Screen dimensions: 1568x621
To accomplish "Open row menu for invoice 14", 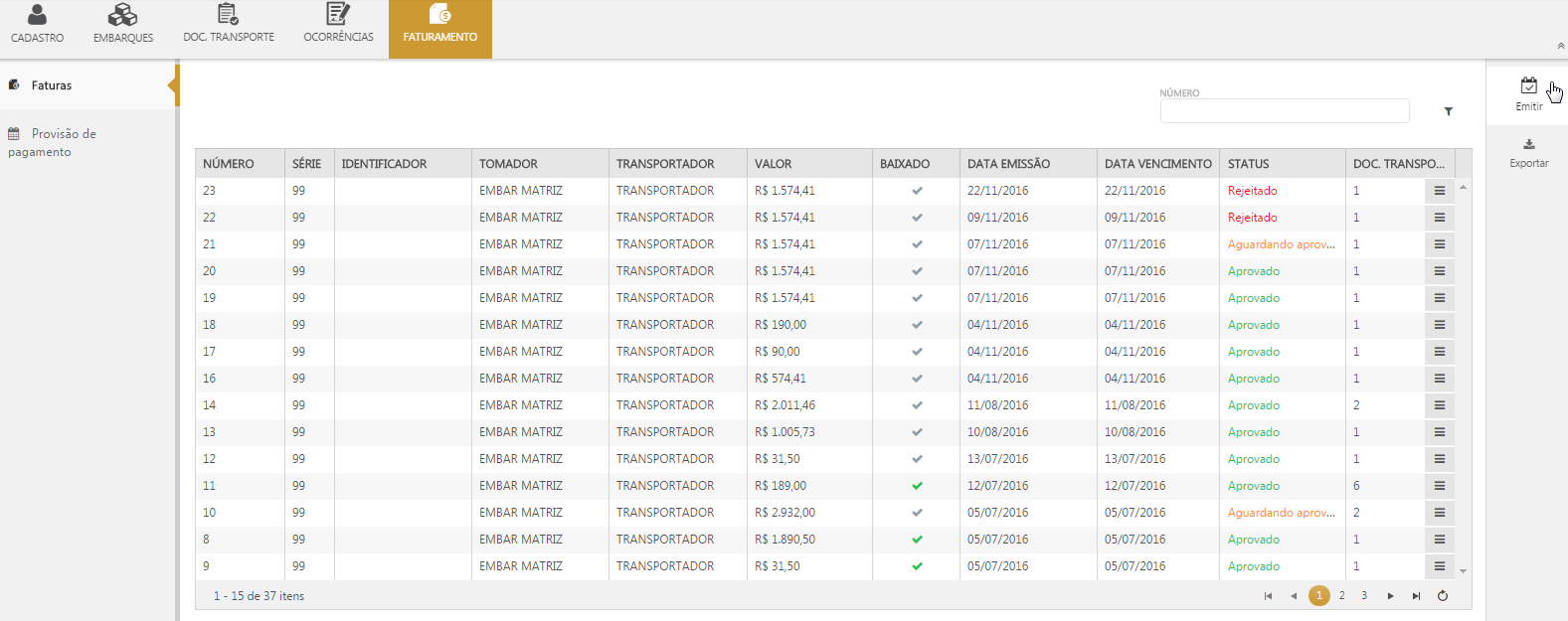I will coord(1439,405).
